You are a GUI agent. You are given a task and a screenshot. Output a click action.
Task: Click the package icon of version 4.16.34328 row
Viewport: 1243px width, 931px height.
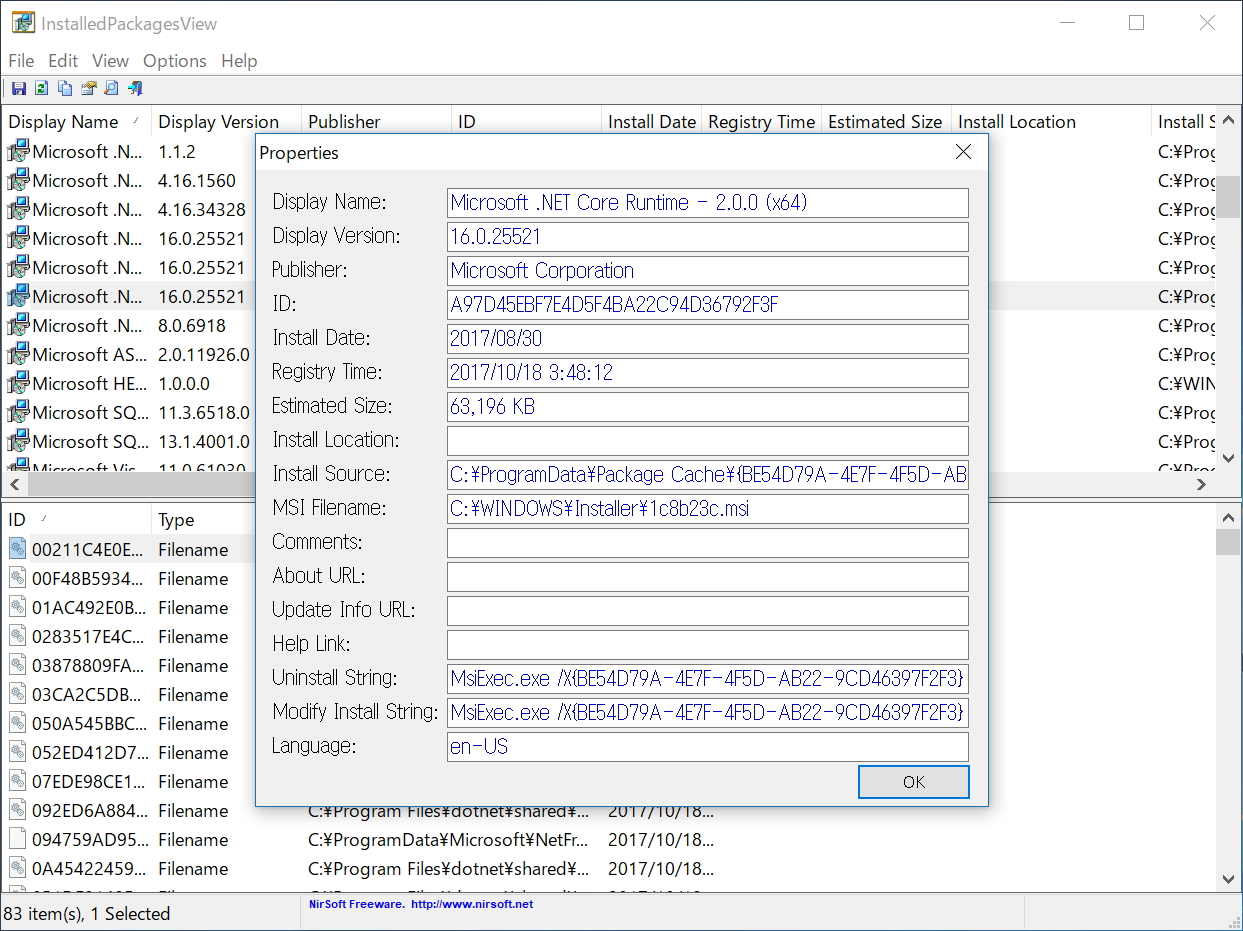point(18,209)
